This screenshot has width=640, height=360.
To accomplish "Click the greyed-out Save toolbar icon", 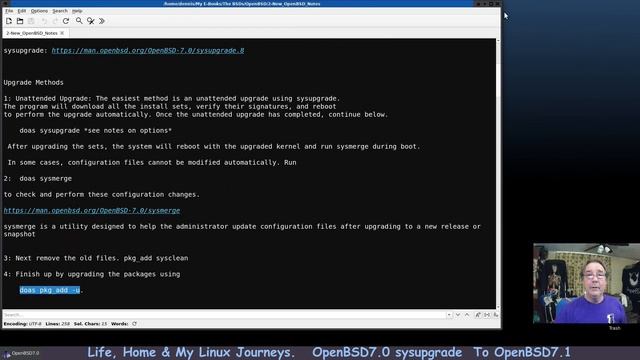I will (x=31, y=21).
